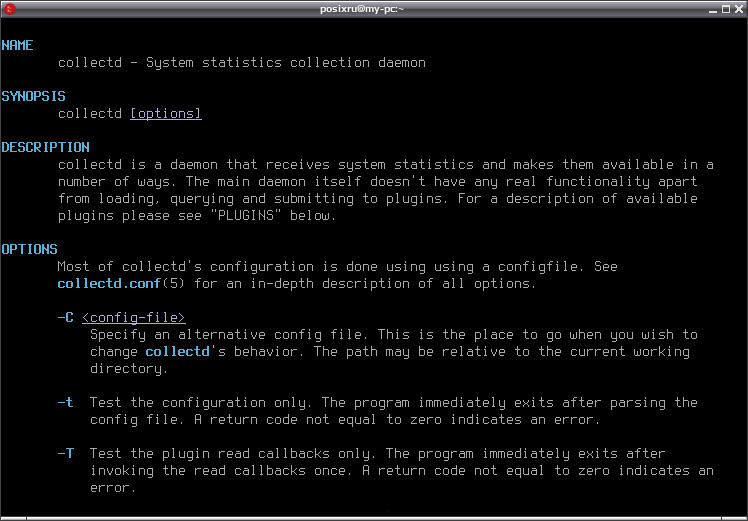The width and height of the screenshot is (748, 521).
Task: Click the NAME section heading
Action: tap(17, 45)
